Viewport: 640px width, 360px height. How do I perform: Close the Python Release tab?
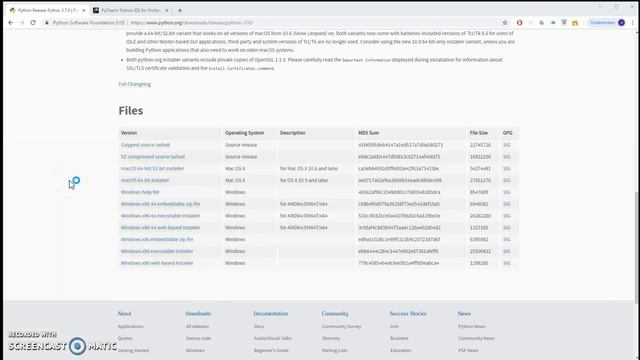[x=84, y=10]
